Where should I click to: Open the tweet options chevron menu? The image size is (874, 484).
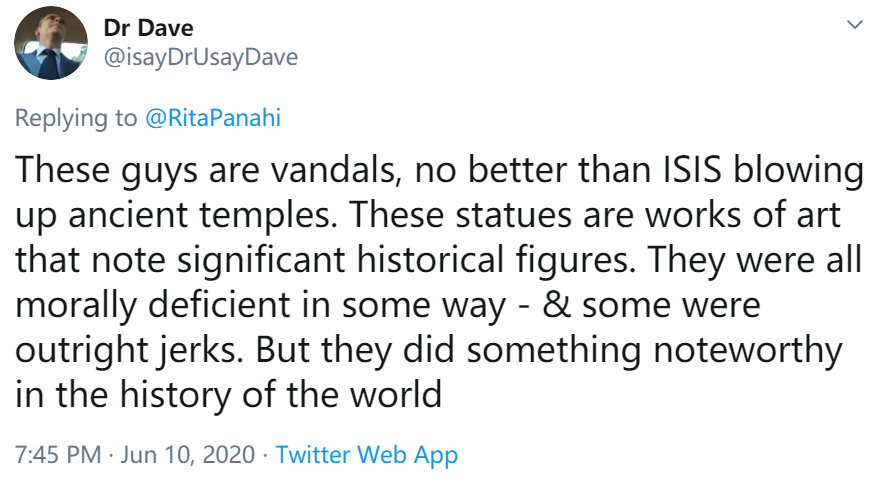tap(854, 22)
